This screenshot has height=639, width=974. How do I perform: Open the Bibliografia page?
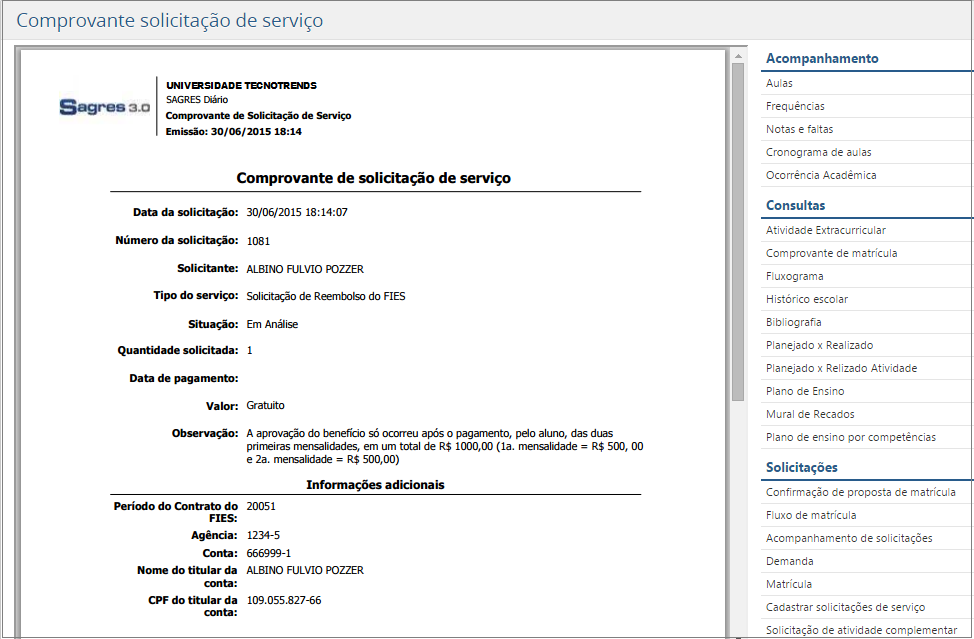[x=793, y=321]
